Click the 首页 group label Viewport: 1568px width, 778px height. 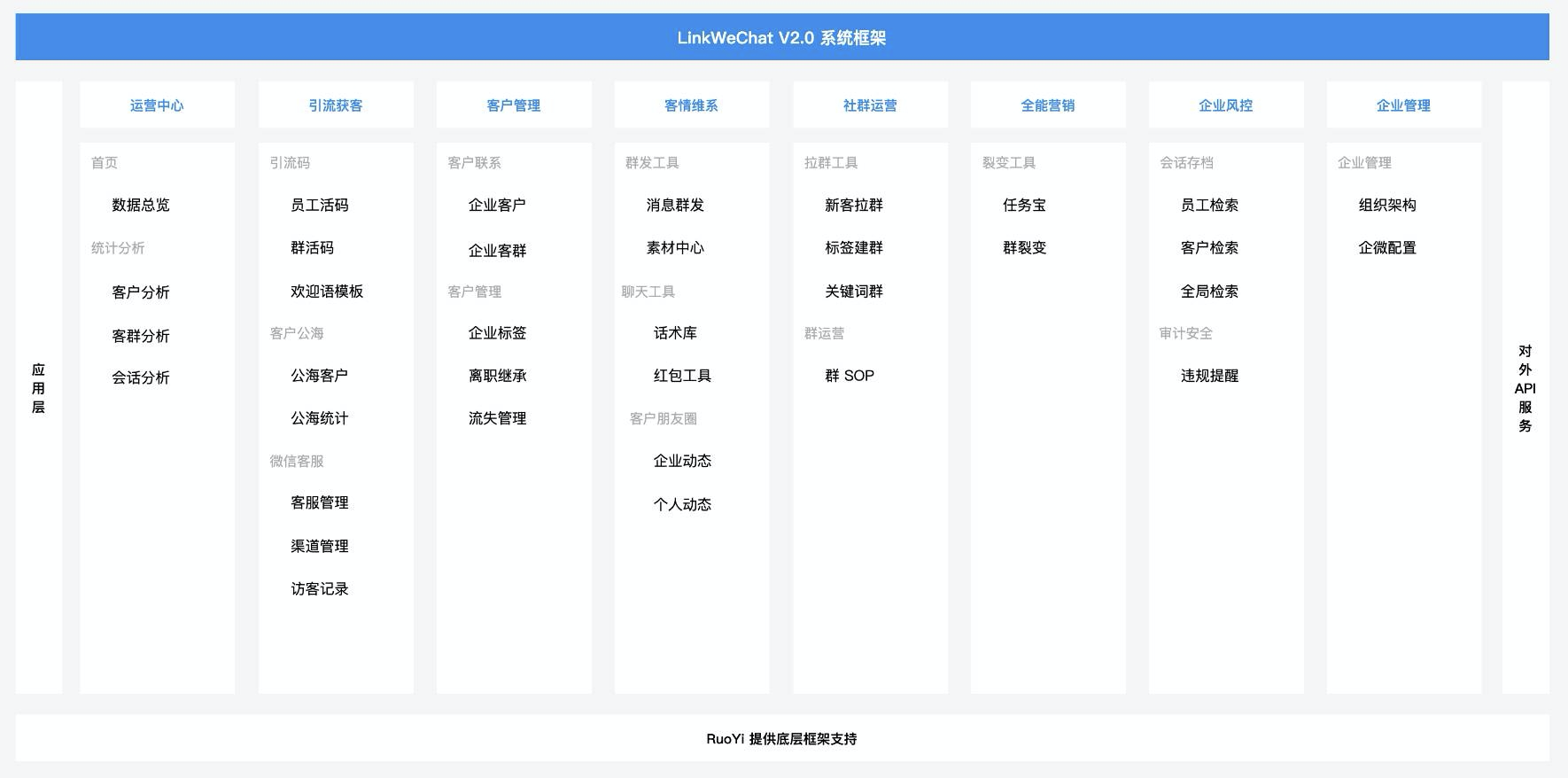[x=105, y=163]
